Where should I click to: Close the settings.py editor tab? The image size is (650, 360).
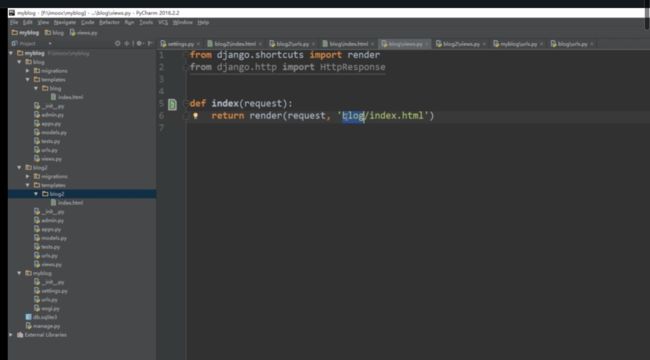198,44
